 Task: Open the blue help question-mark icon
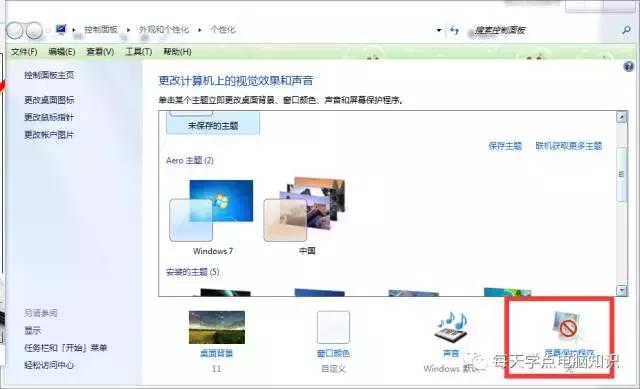(629, 67)
